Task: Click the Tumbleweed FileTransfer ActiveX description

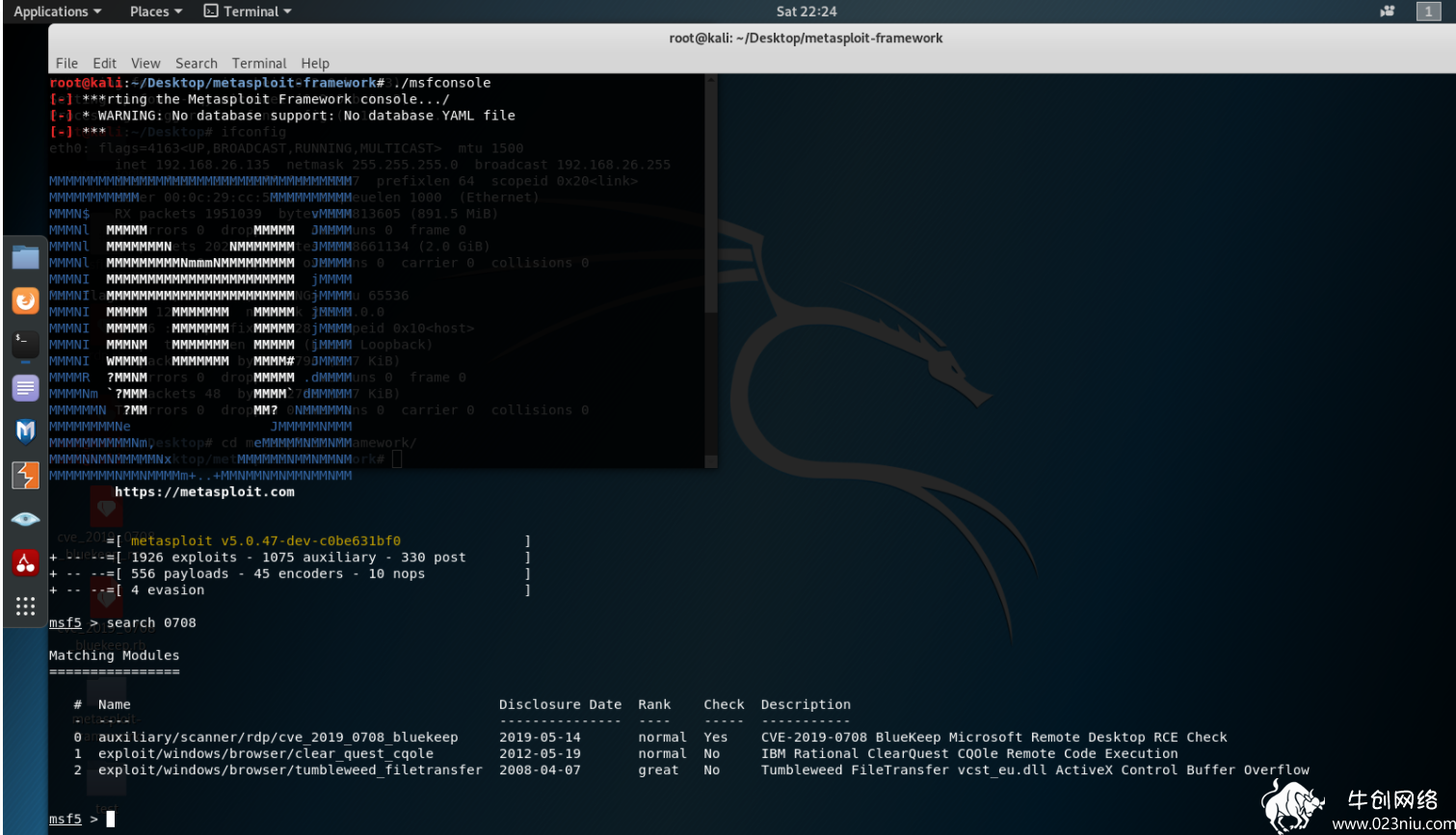Action: 1035,770
